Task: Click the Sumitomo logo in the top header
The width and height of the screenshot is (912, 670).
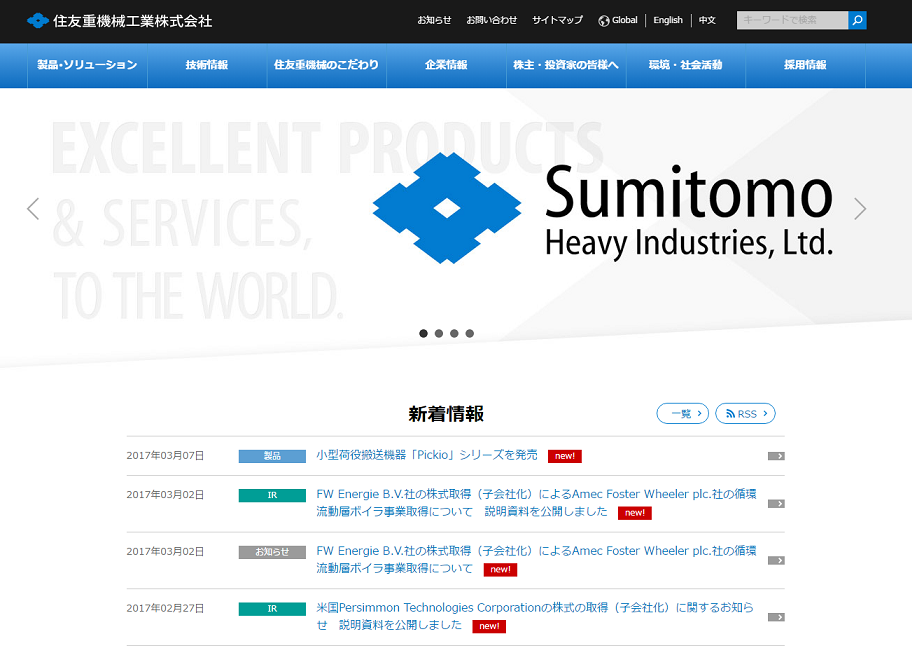Action: 120,21
